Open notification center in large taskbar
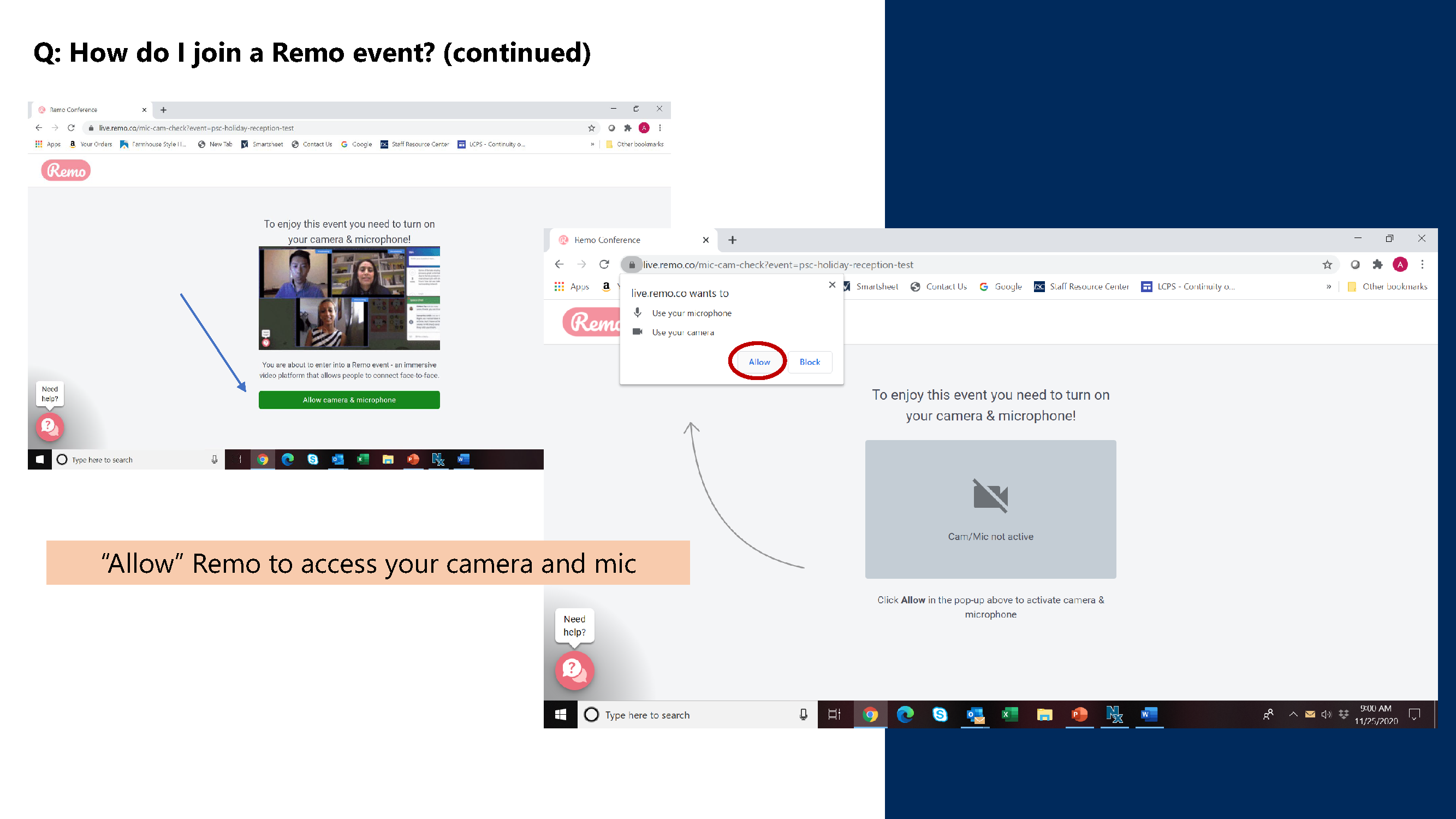The image size is (1456, 819). (1414, 715)
